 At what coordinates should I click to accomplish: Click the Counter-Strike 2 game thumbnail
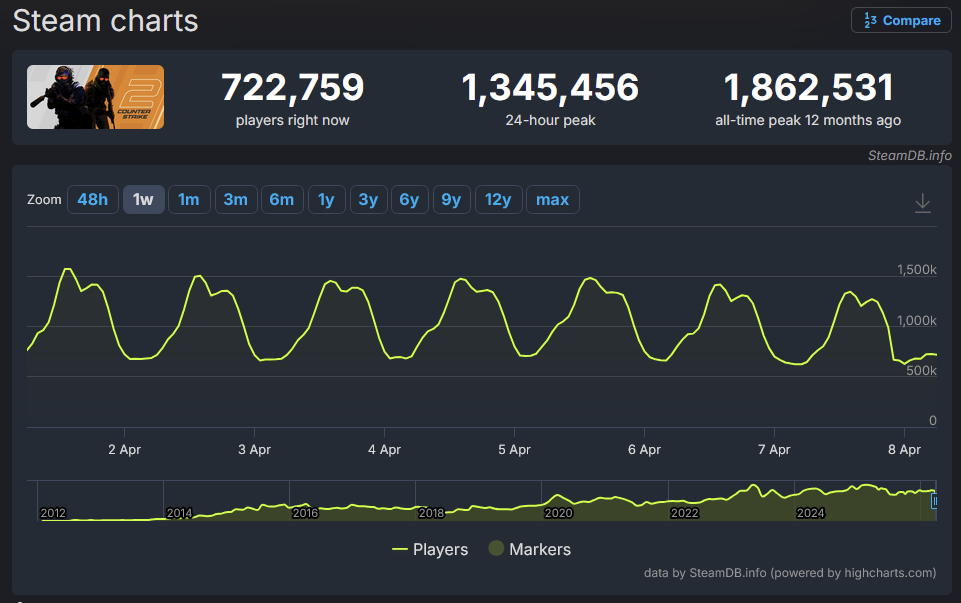point(96,97)
